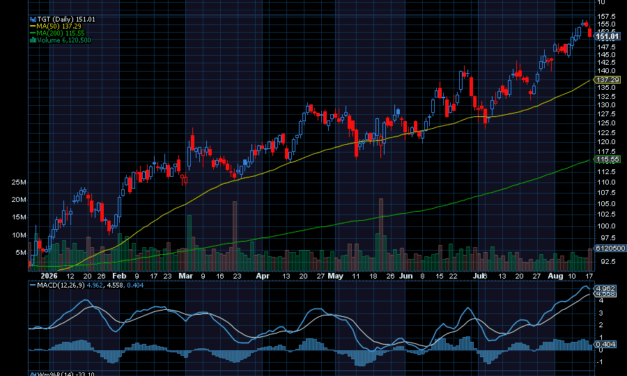Click the 147.5 price axis label
Viewport: 627px width, 376px height.
(x=607, y=47)
